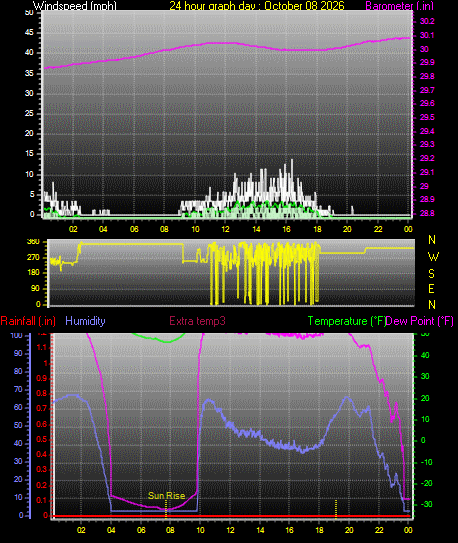
Task: Click the 'E' compass direction label
Action: pos(431,289)
